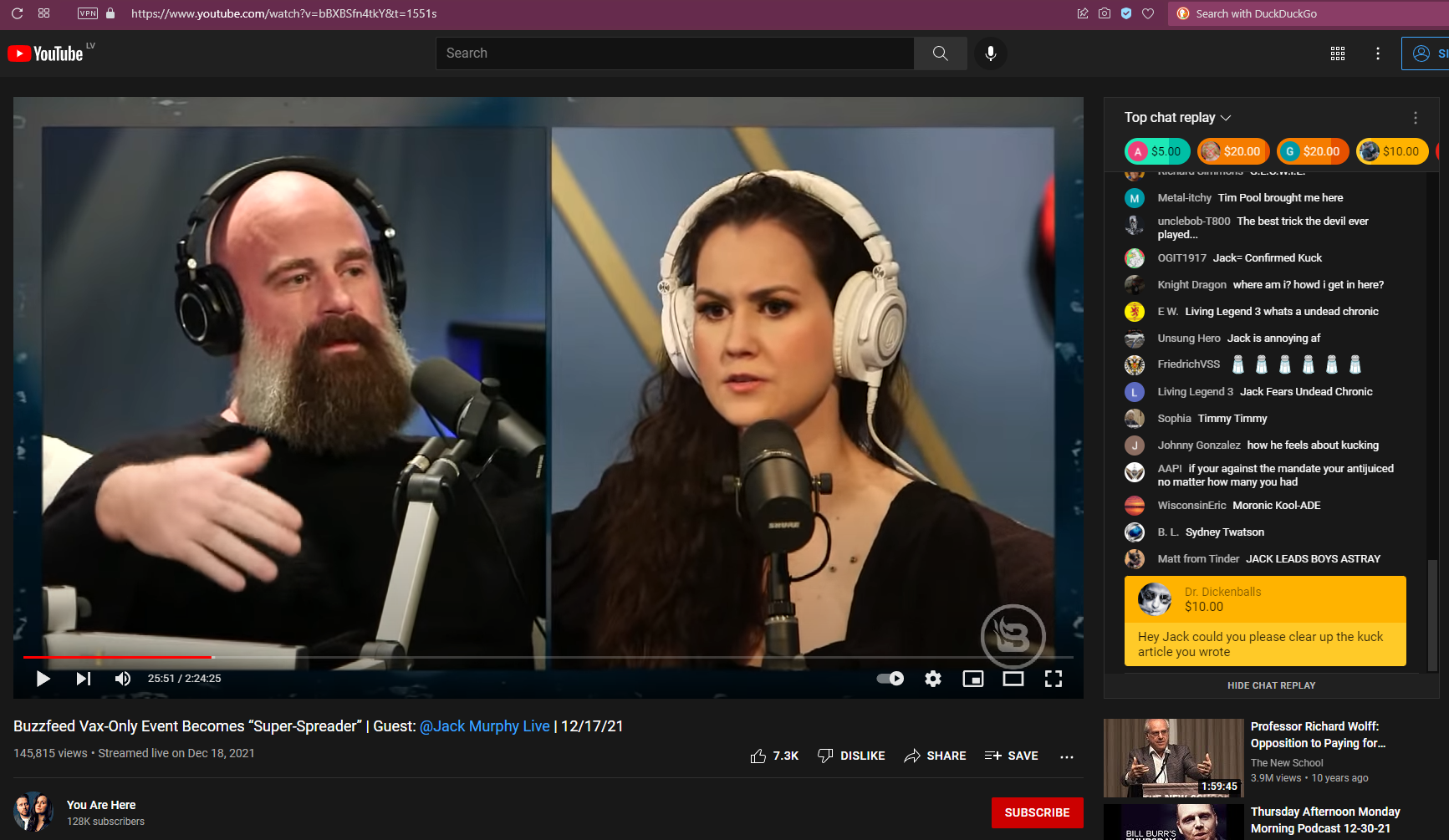Switch to theater mode
Viewport: 1449px width, 840px height.
(1013, 679)
